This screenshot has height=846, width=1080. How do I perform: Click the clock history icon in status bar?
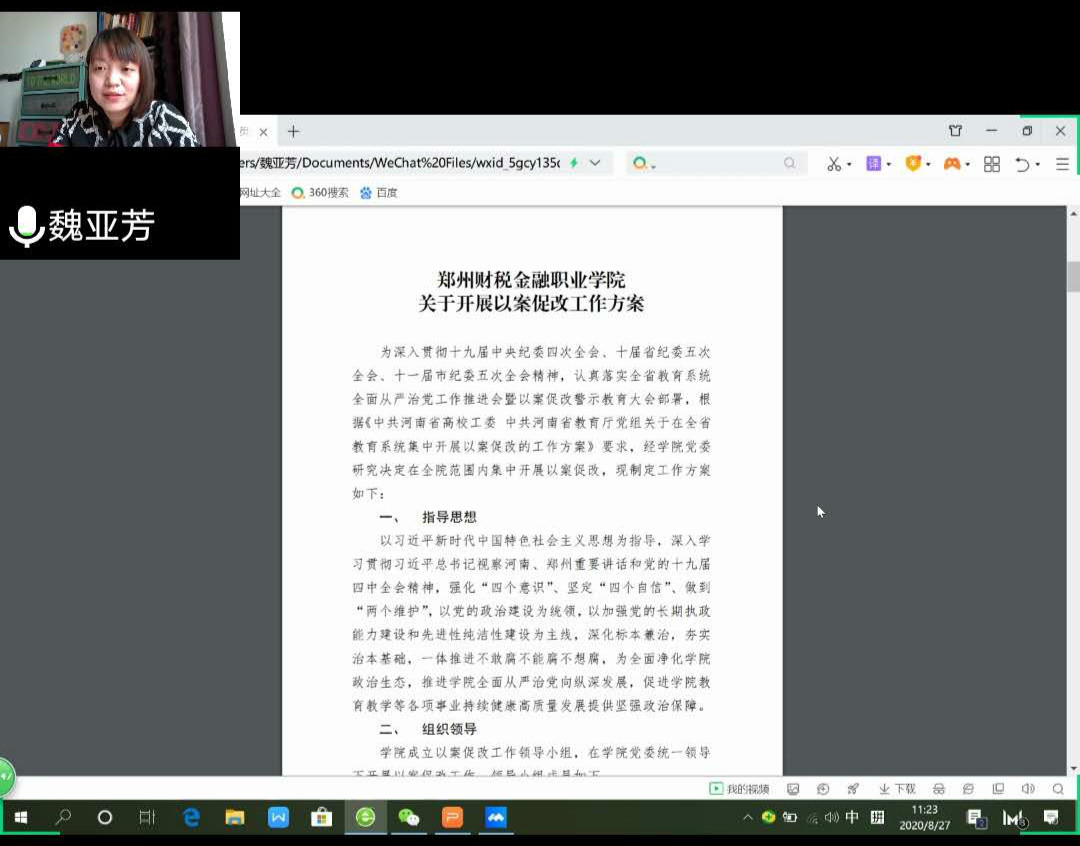(x=823, y=789)
